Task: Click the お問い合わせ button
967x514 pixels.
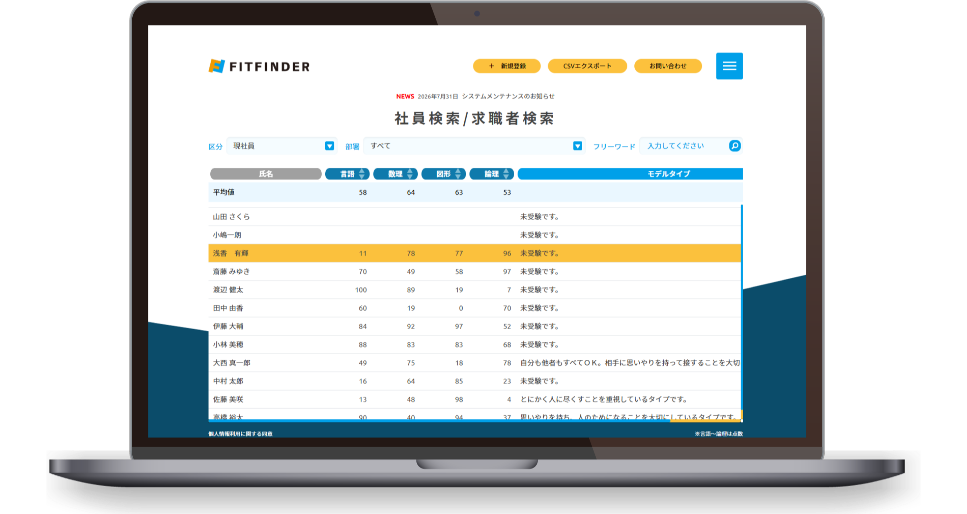Action: (x=668, y=66)
